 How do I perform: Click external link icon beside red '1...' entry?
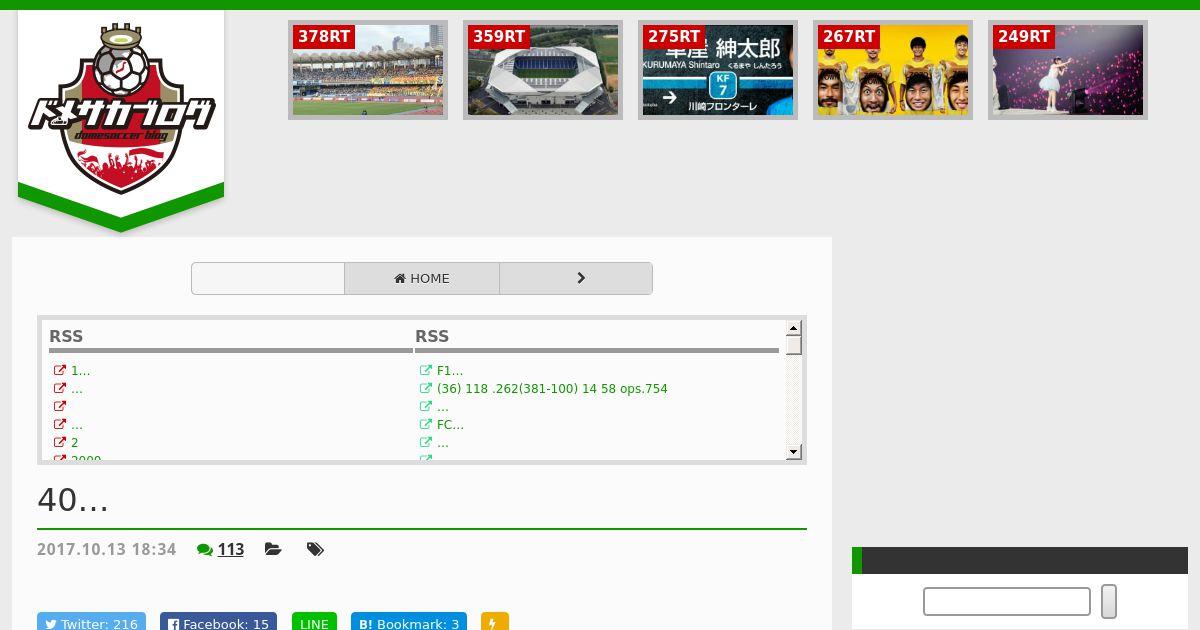[60, 370]
